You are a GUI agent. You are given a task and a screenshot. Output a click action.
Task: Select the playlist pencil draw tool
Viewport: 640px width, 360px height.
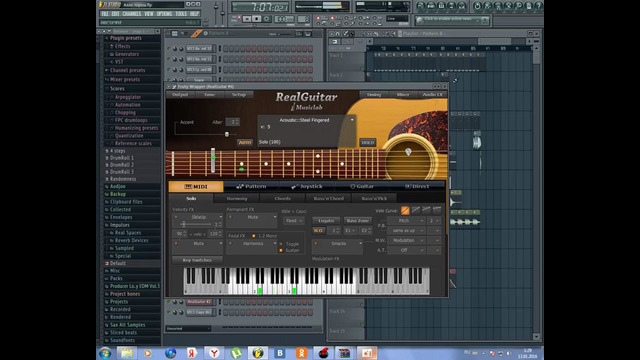345,33
